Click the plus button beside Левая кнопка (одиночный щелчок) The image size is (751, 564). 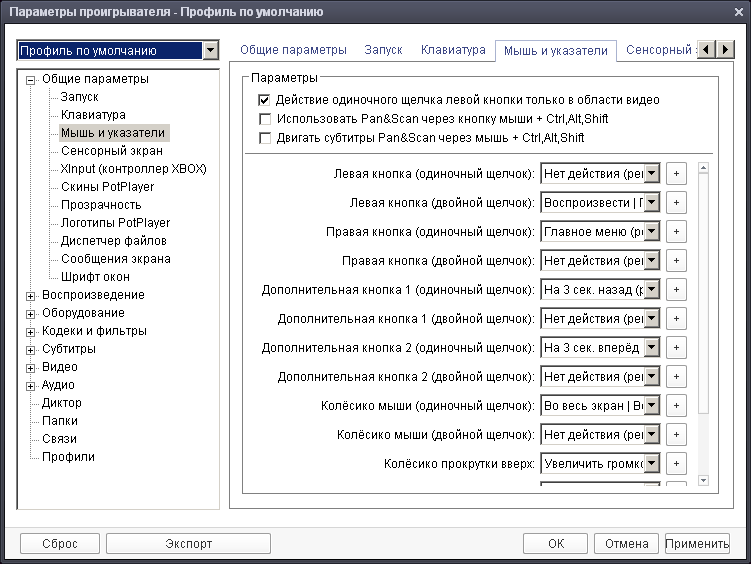click(676, 174)
